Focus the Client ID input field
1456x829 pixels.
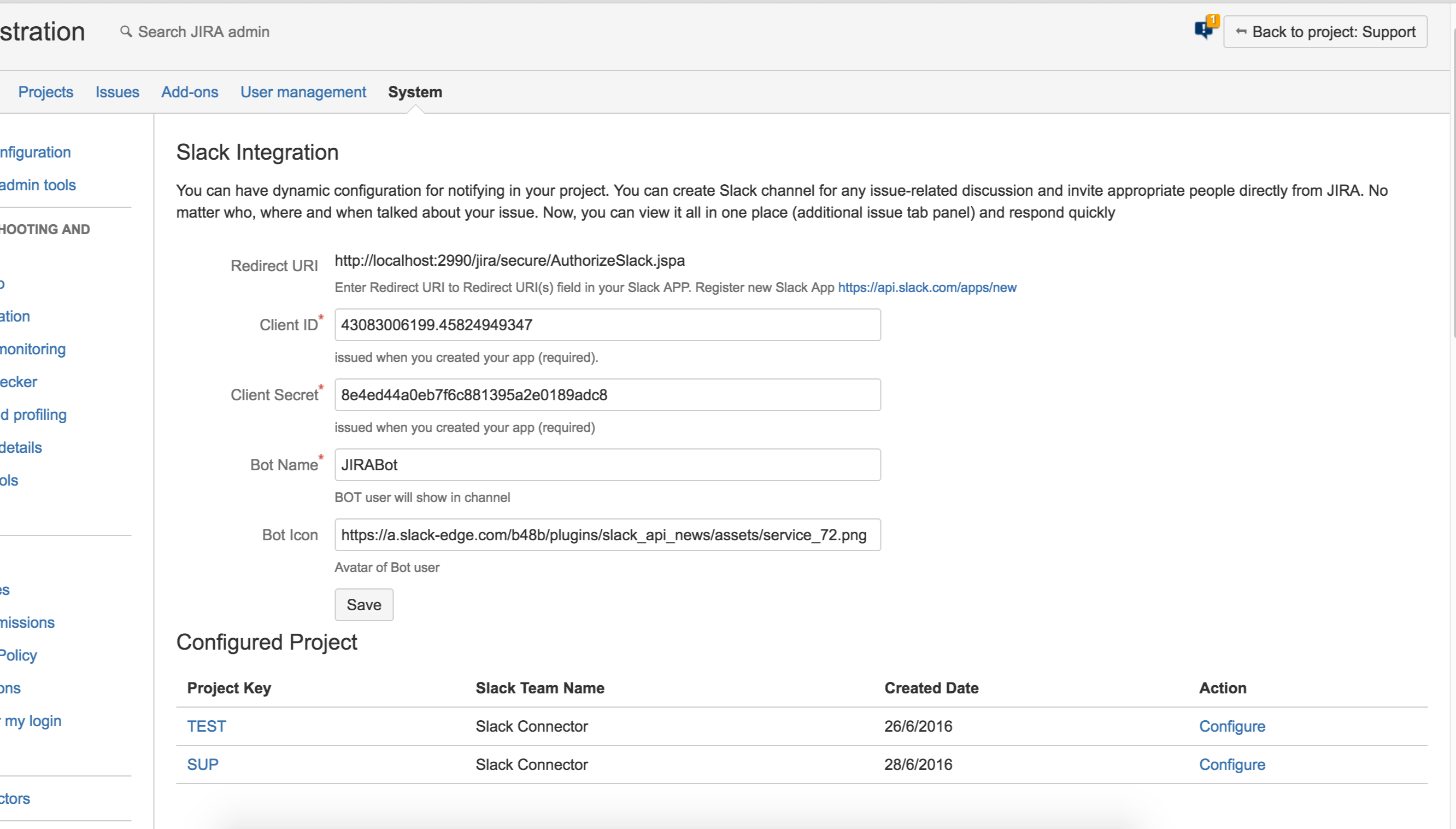(607, 324)
